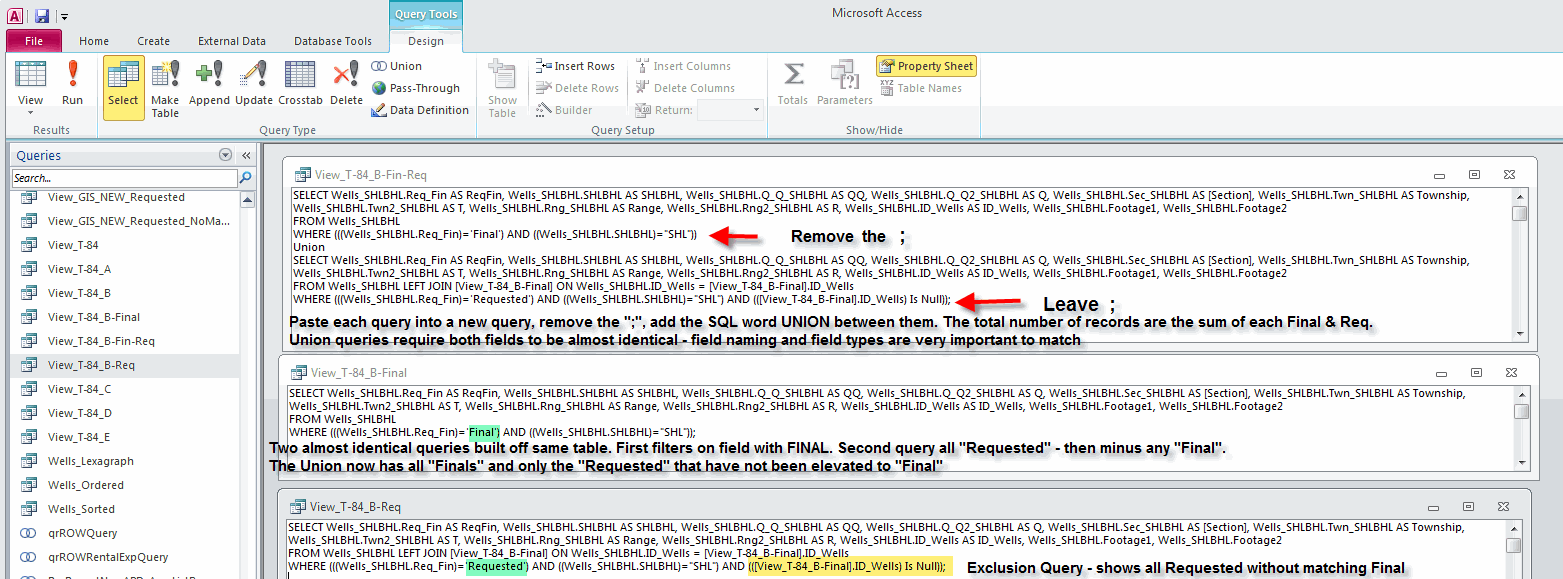Click the Delete query icon

point(346,82)
